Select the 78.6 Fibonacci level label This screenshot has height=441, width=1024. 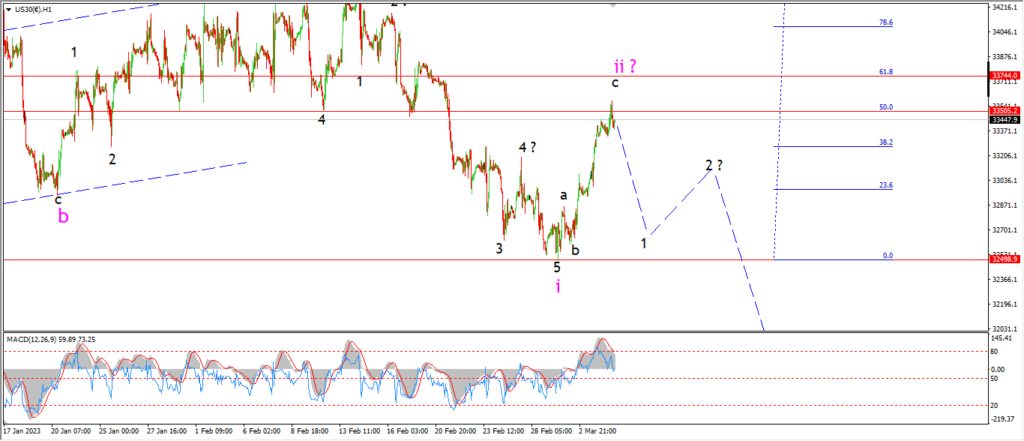pos(886,22)
